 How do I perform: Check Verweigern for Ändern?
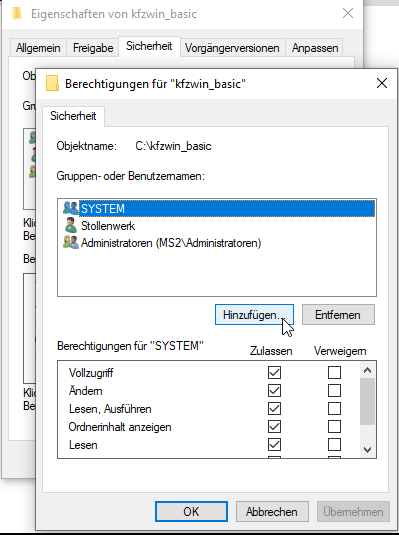coord(334,390)
